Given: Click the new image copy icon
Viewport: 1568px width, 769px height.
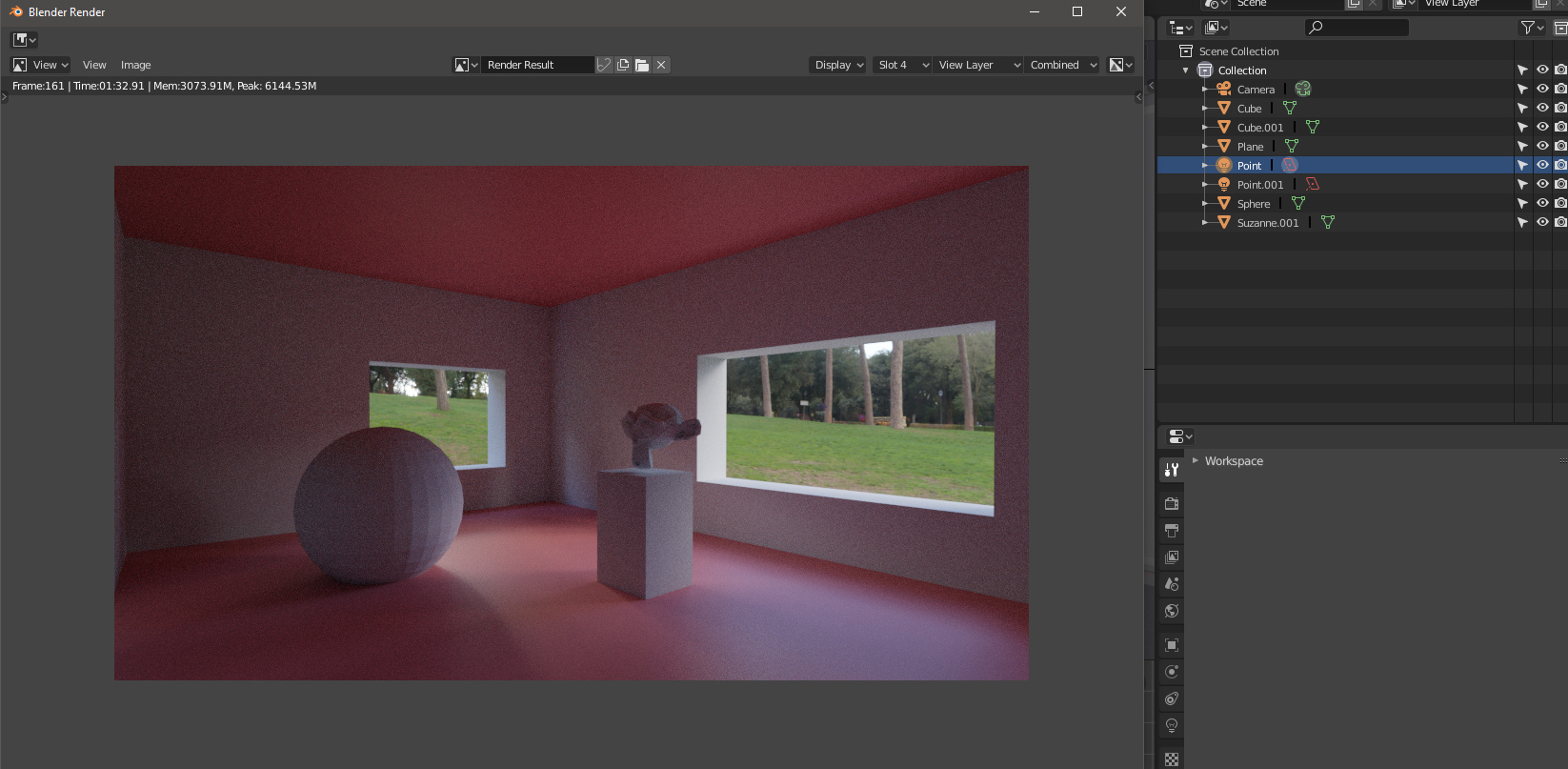Looking at the screenshot, I should pos(623,65).
